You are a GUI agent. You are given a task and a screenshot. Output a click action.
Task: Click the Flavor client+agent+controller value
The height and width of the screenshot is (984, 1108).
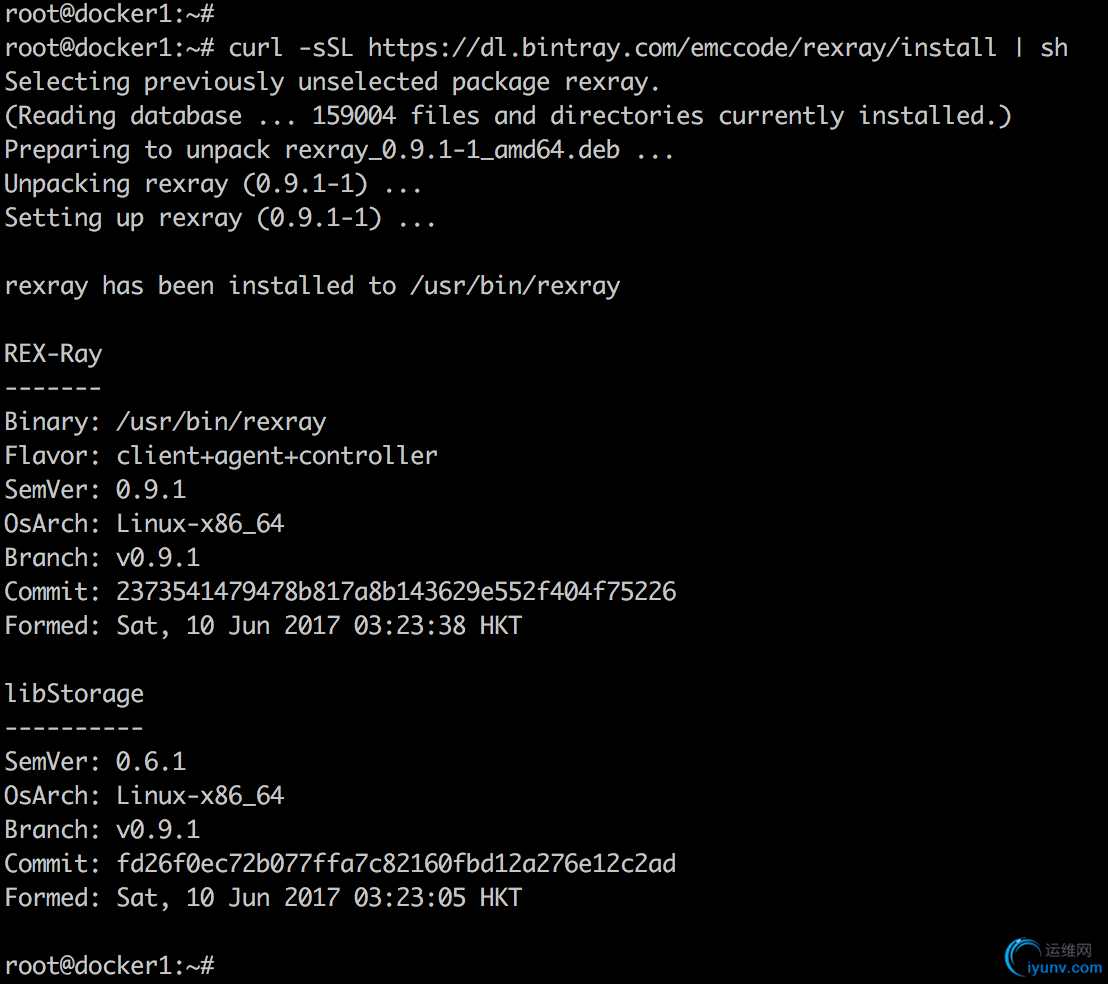277,456
